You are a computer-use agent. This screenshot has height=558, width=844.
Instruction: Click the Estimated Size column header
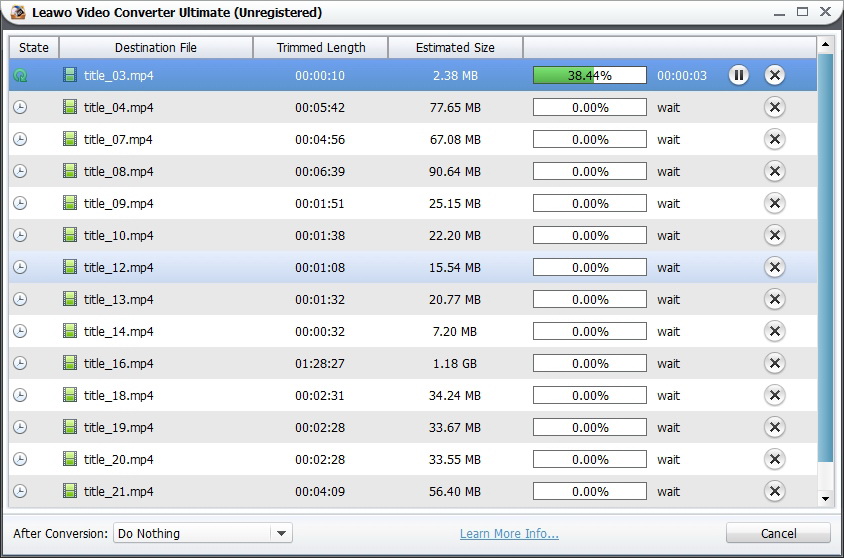click(x=455, y=47)
